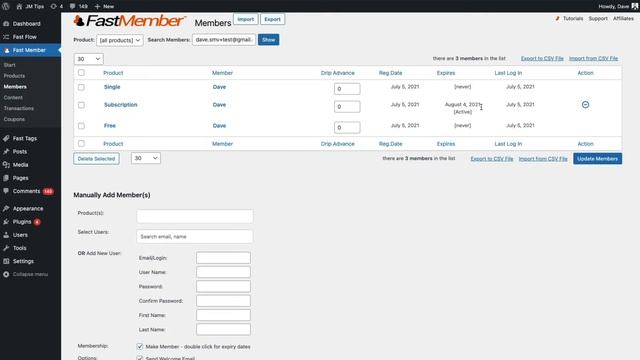Focus the Search Members field
The width and height of the screenshot is (640, 360).
(224, 40)
